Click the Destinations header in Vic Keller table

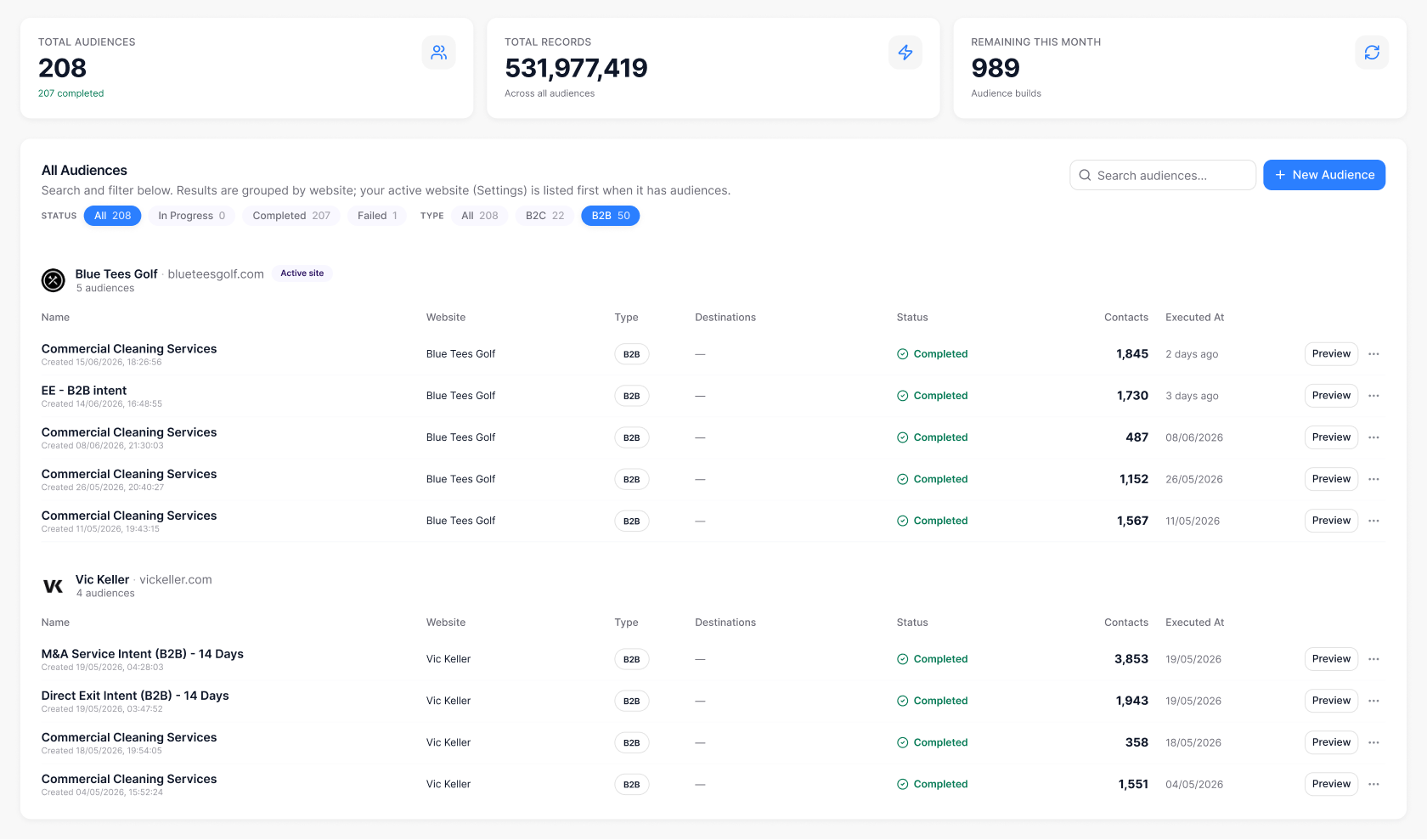725,623
